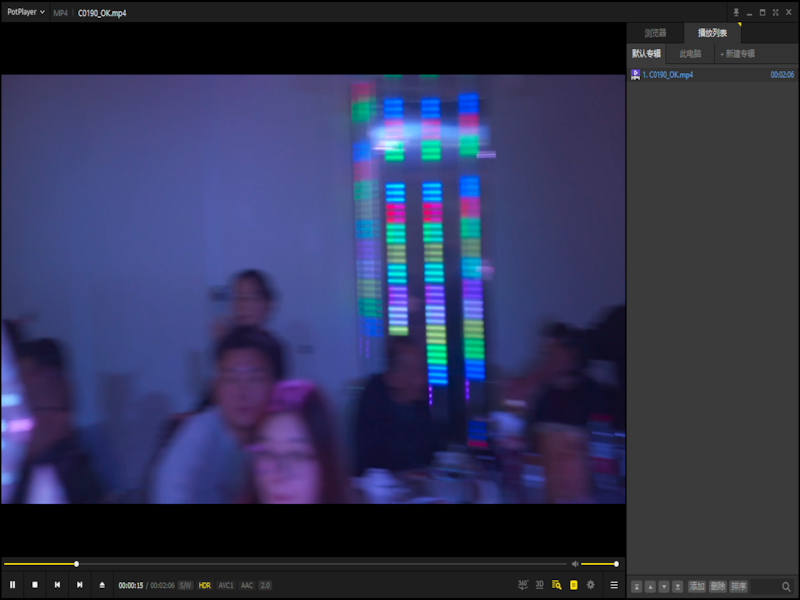Select the 默认专辑 album tab
This screenshot has height=600, width=800.
(646, 54)
